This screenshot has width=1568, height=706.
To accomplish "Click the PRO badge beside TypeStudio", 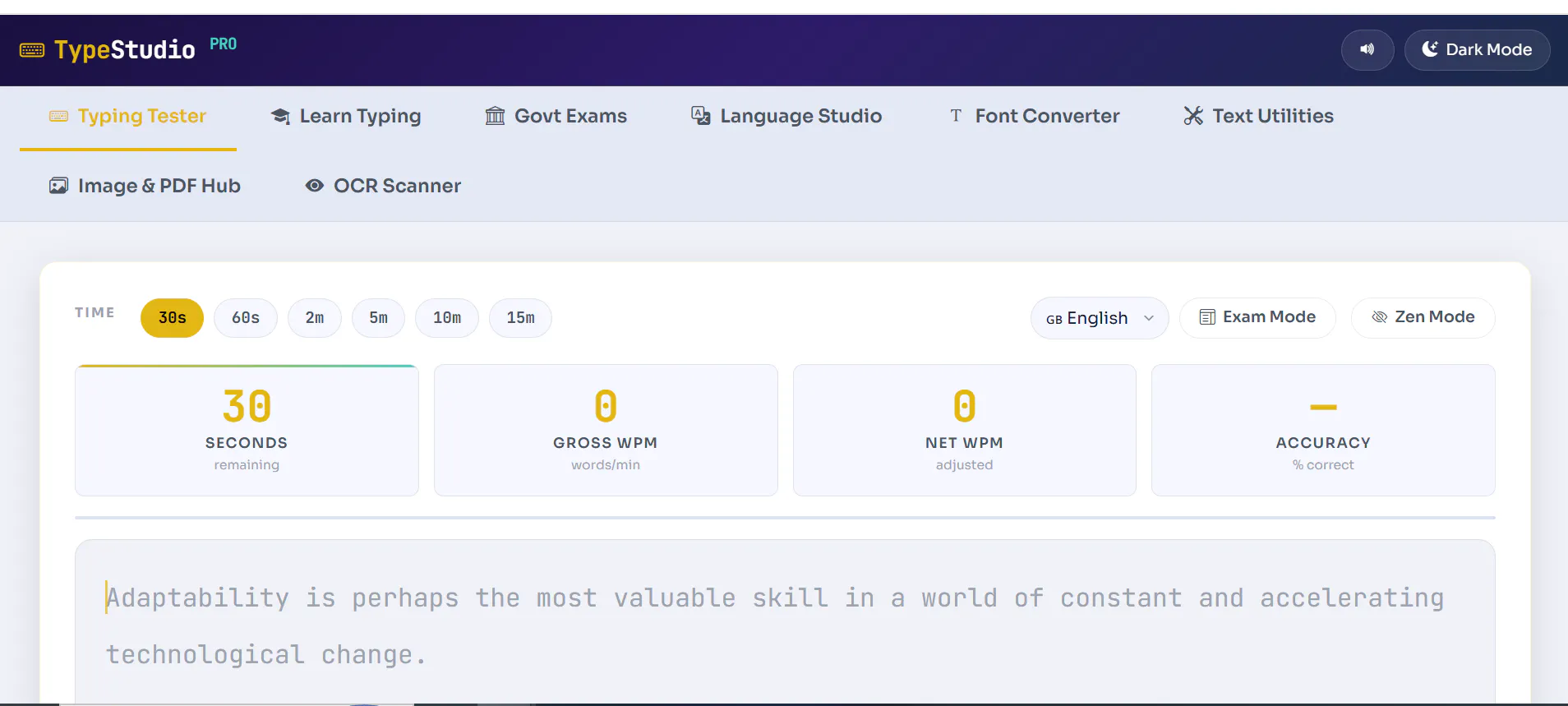I will click(223, 44).
